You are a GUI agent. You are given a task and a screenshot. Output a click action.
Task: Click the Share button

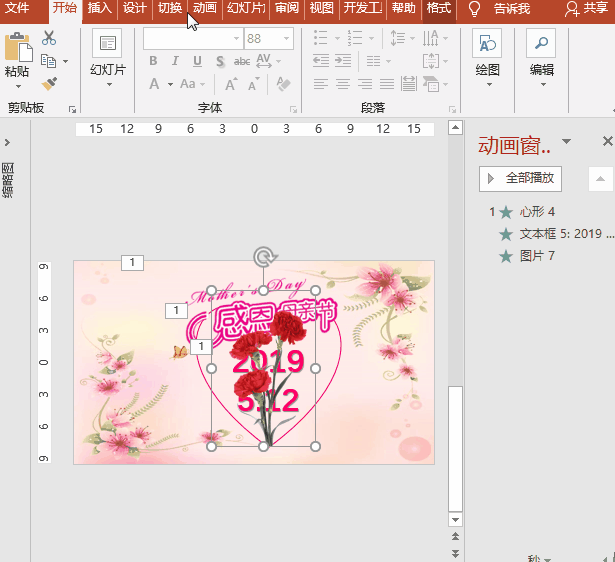point(586,8)
